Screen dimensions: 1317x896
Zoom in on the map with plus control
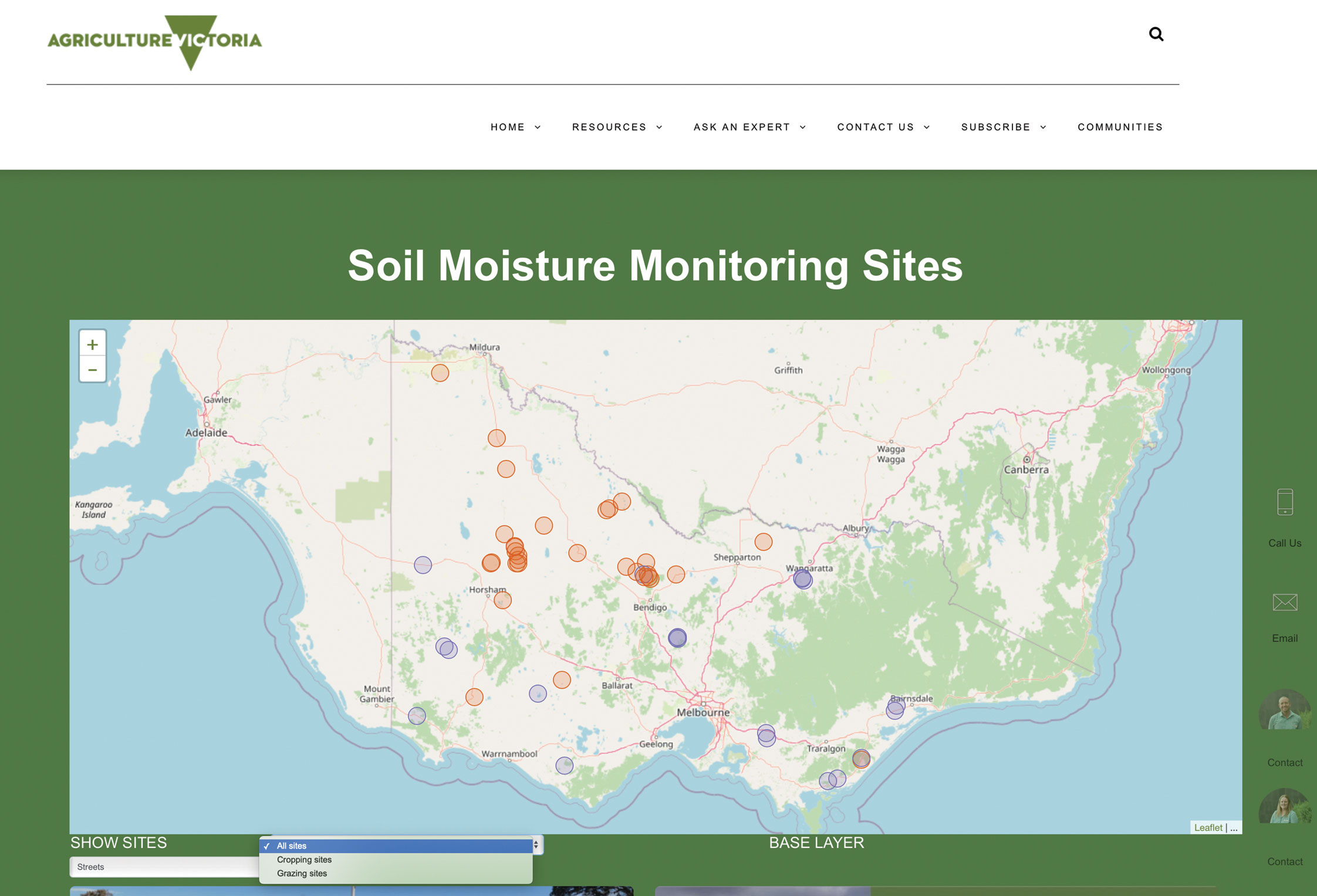(x=92, y=344)
